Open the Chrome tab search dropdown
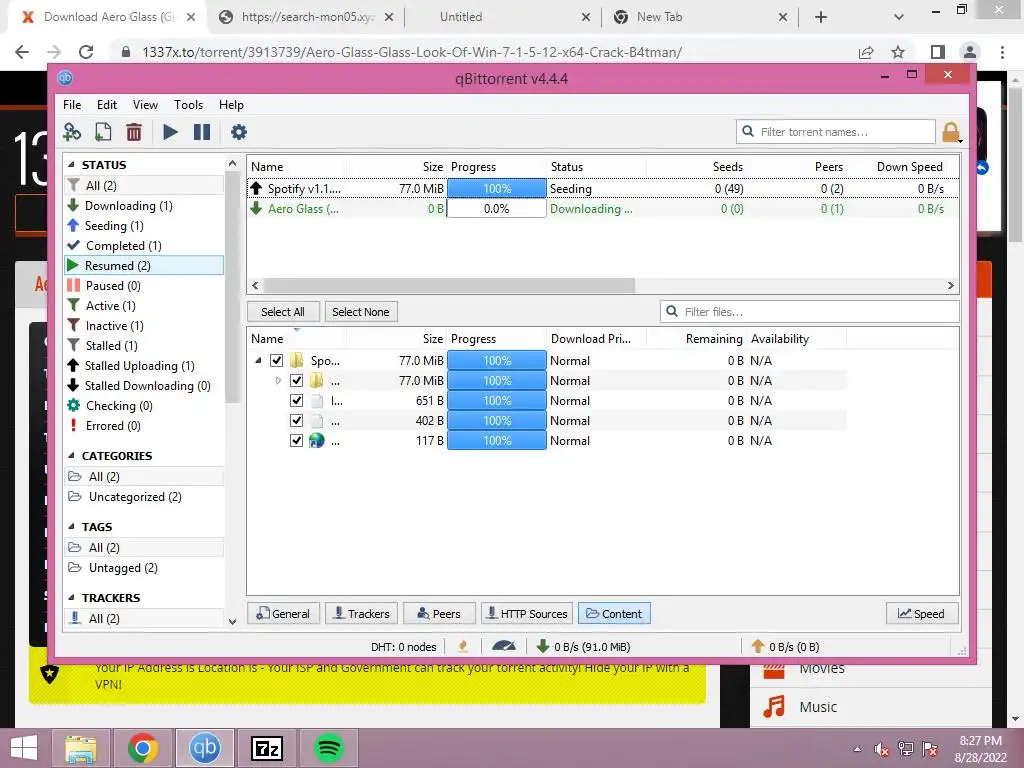1024x768 pixels. [899, 18]
